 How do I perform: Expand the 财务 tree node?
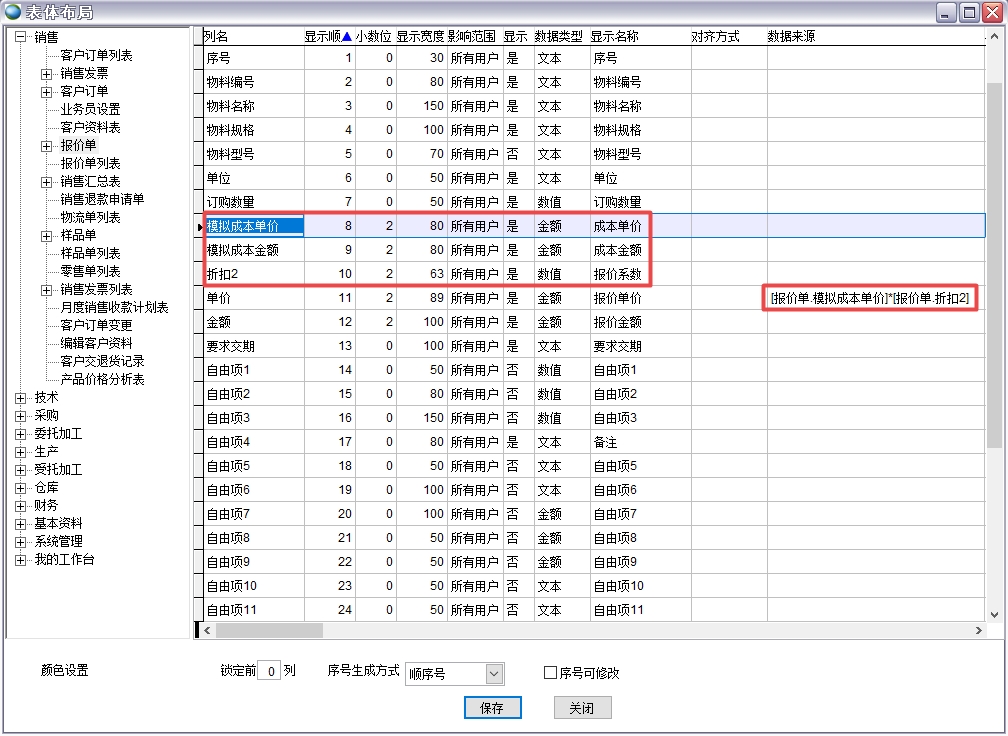pyautogui.click(x=20, y=506)
